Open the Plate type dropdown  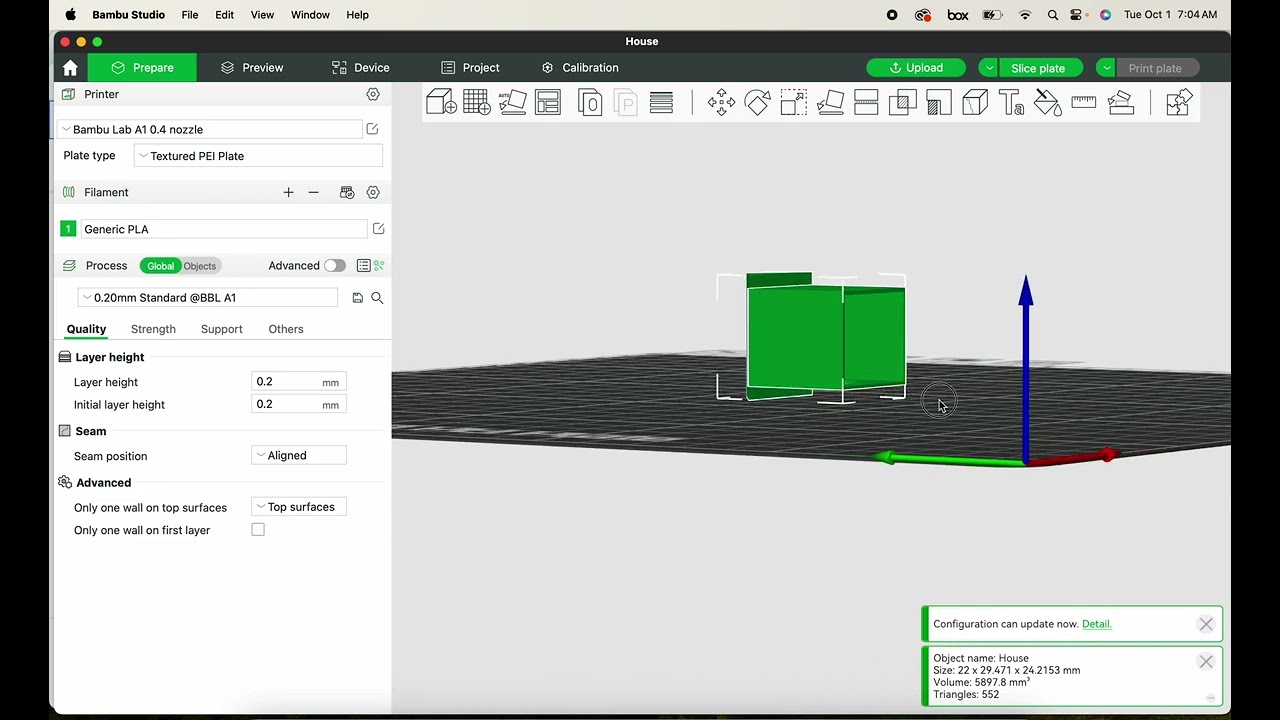(x=258, y=156)
